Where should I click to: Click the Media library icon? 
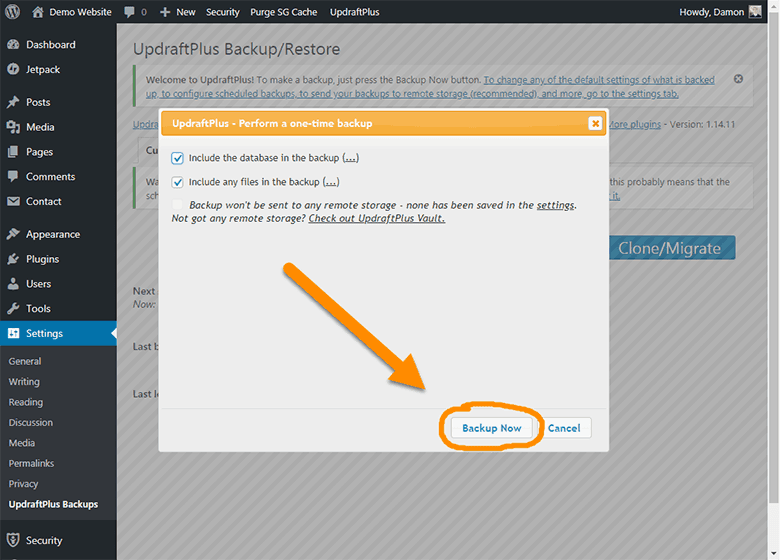[x=13, y=127]
